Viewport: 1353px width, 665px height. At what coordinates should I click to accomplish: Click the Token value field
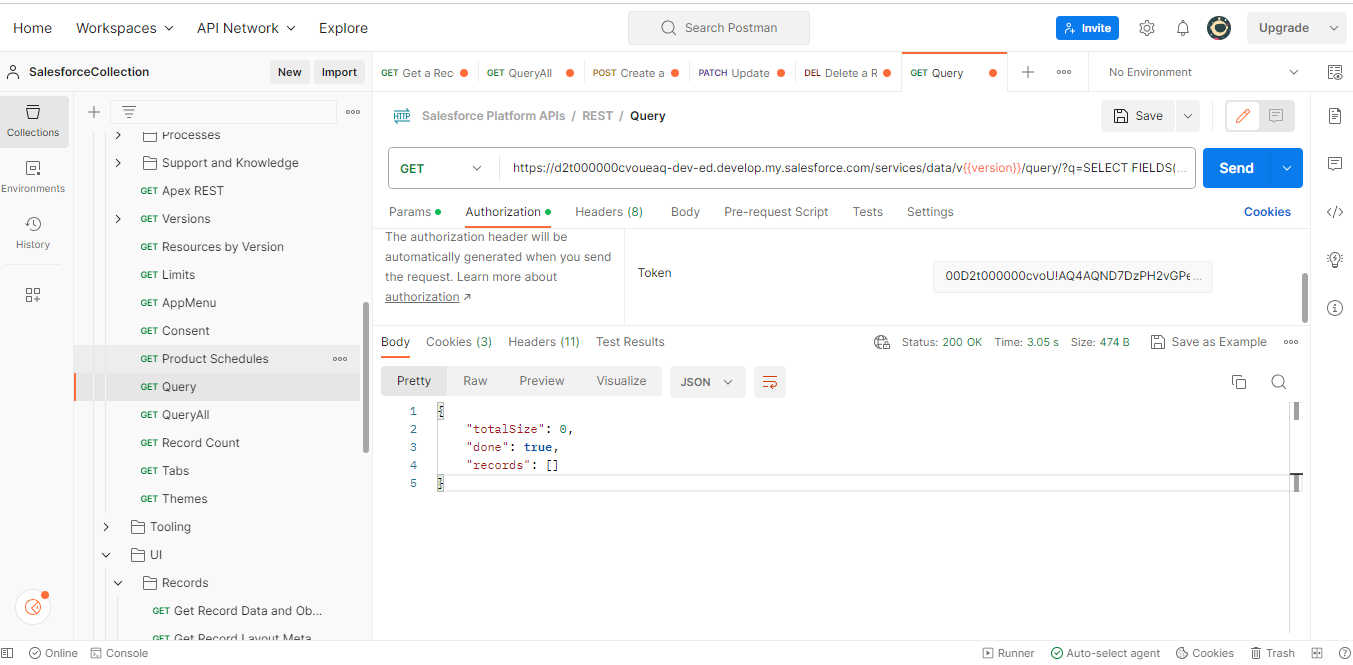[x=1072, y=277]
